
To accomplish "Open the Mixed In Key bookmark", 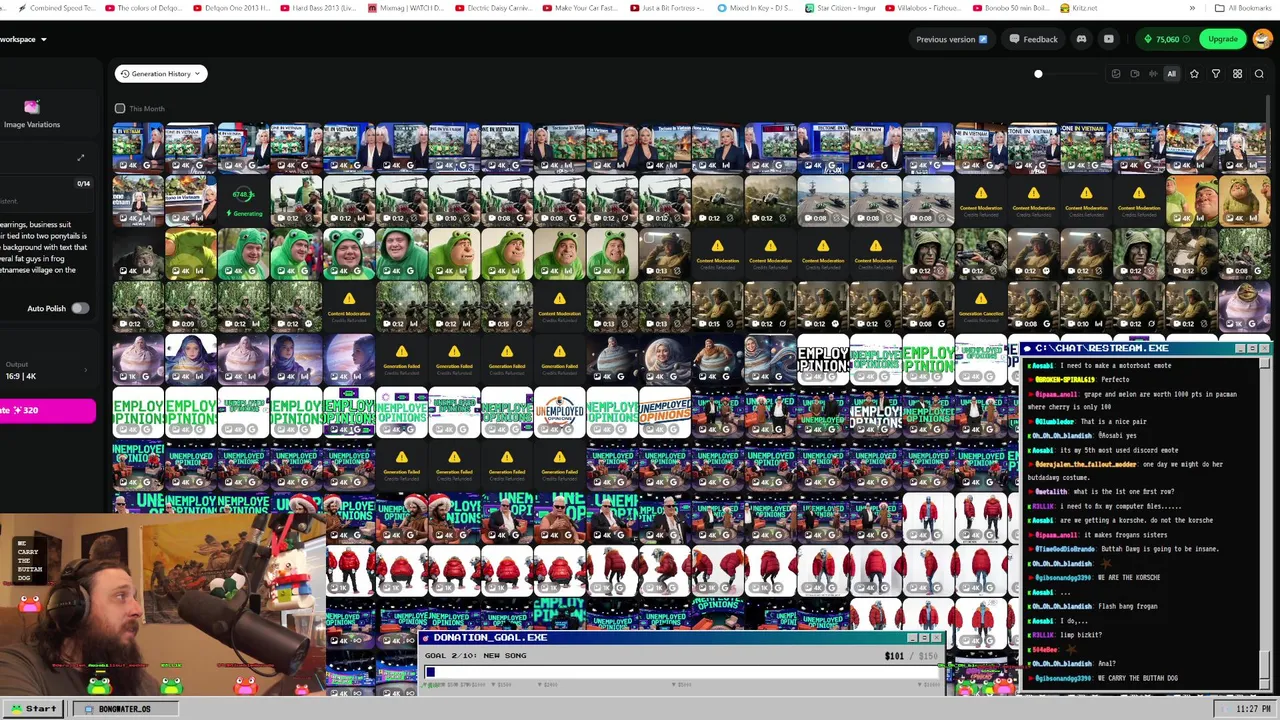I will pyautogui.click(x=756, y=8).
